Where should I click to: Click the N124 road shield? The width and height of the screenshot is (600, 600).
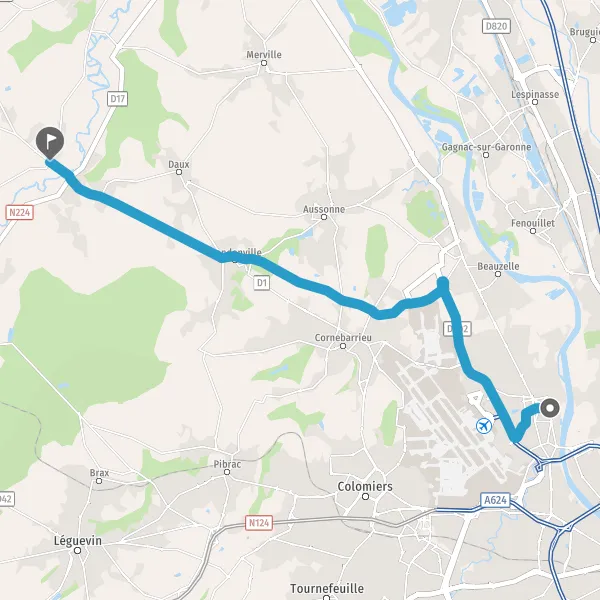tap(259, 523)
